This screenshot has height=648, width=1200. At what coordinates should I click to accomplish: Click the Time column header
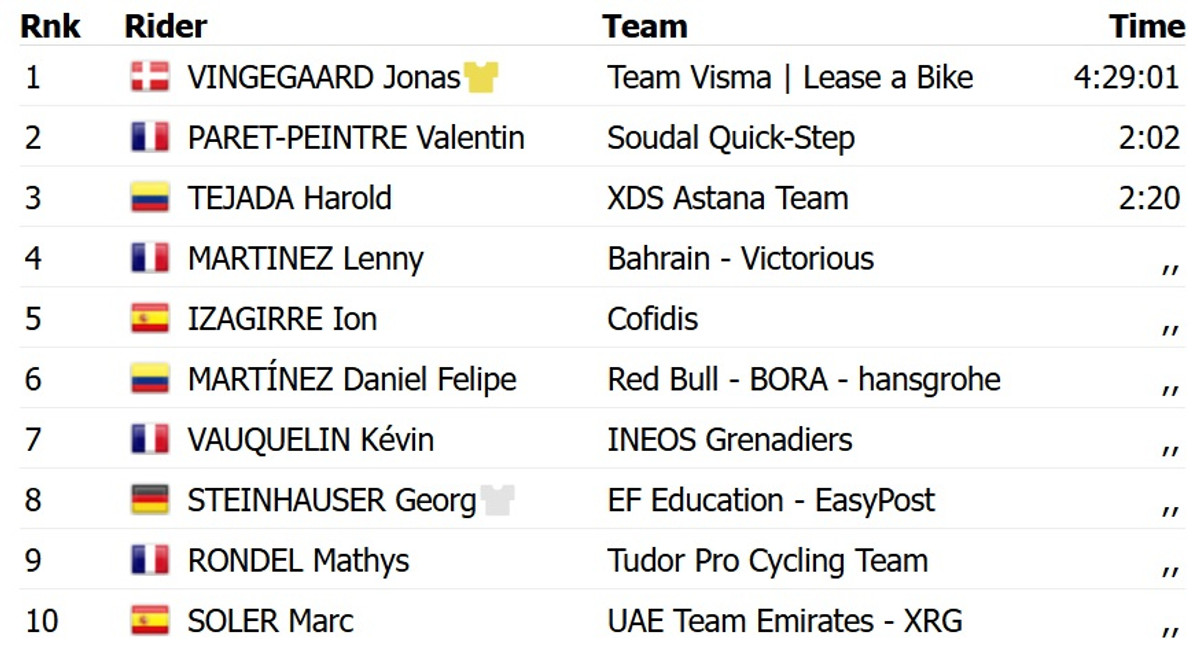1146,27
